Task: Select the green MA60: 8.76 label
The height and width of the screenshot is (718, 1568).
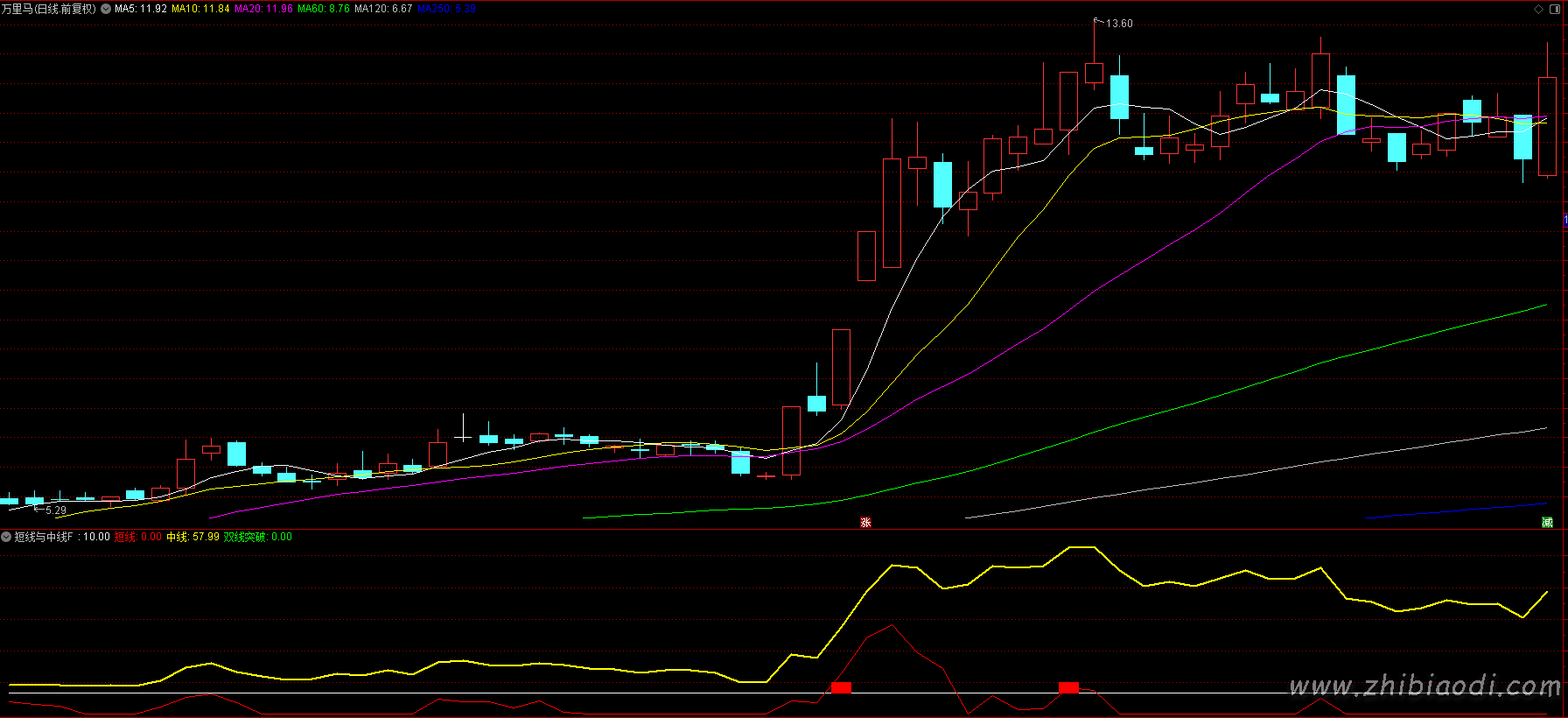Action: [324, 9]
